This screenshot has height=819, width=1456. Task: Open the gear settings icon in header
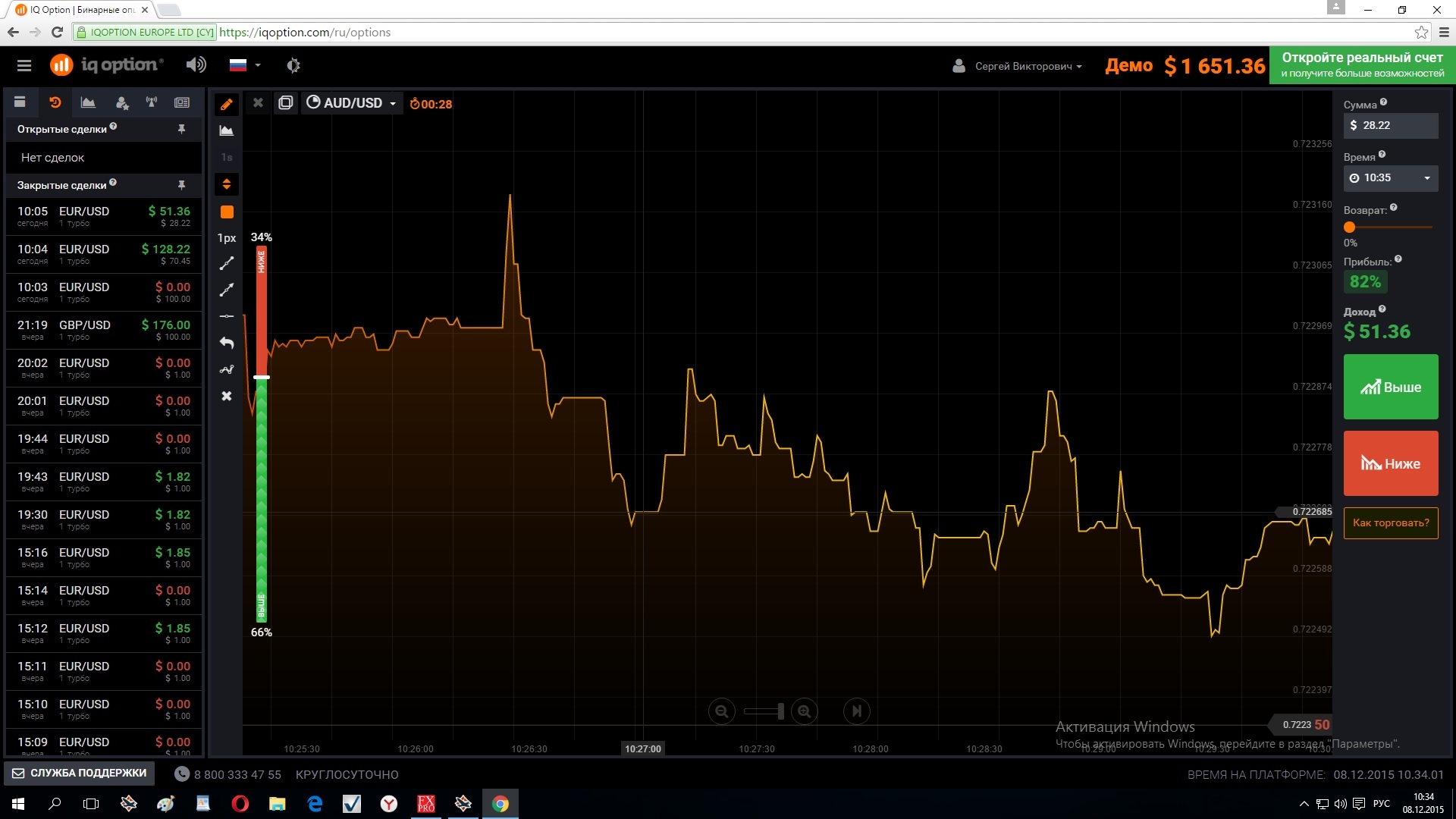[293, 65]
